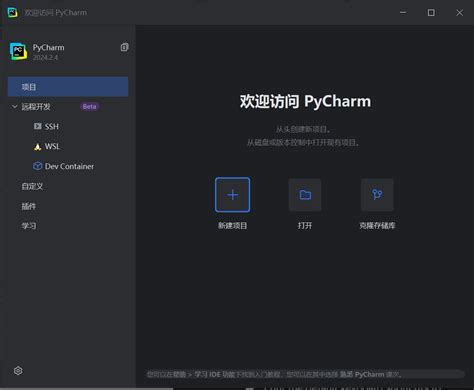The width and height of the screenshot is (474, 390).
Task: Click the PyCharm logo in the sidebar
Action: pyautogui.click(x=18, y=51)
